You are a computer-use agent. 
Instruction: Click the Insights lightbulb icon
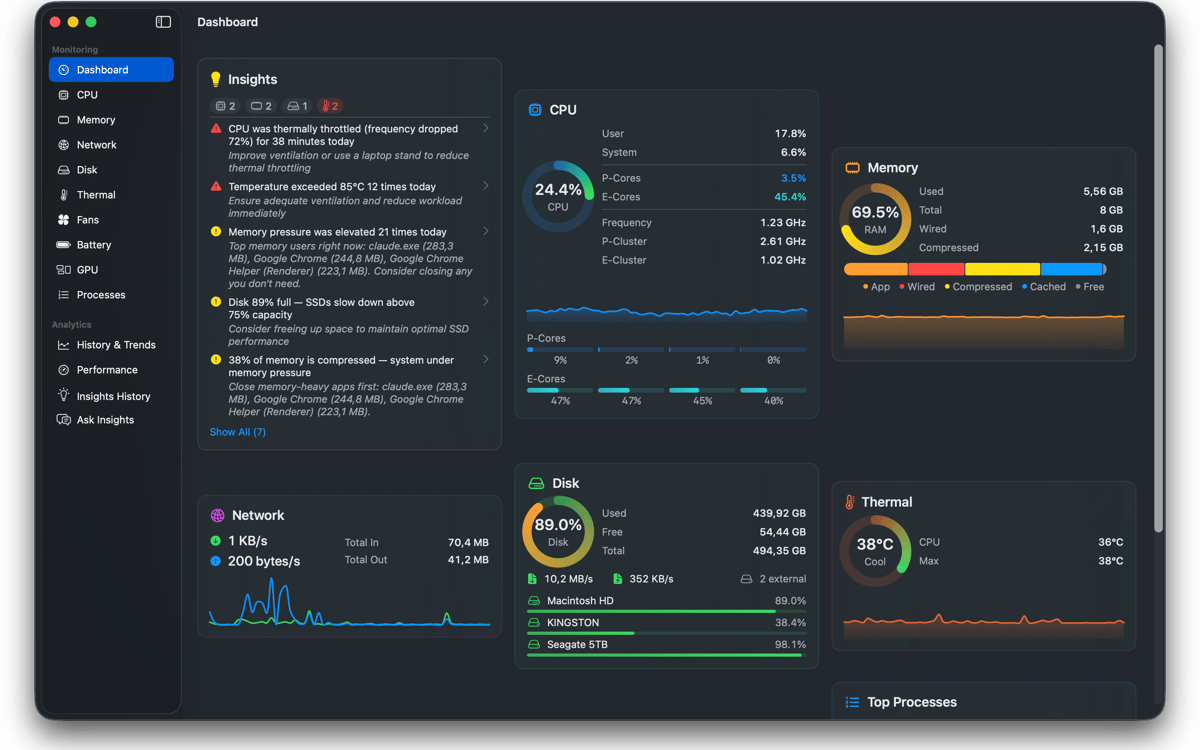click(x=215, y=79)
